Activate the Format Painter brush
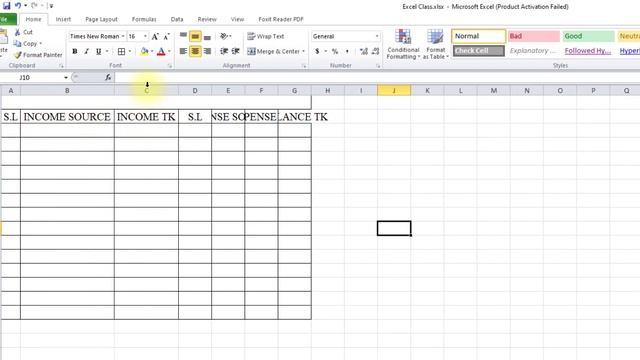The height and width of the screenshot is (360, 640). tap(18, 55)
